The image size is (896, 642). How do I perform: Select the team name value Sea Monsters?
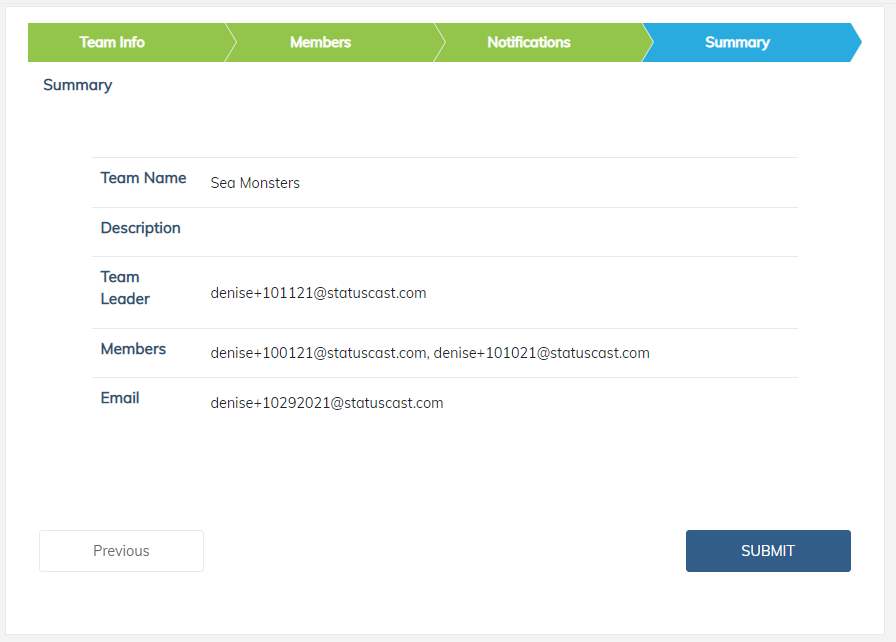click(x=255, y=183)
